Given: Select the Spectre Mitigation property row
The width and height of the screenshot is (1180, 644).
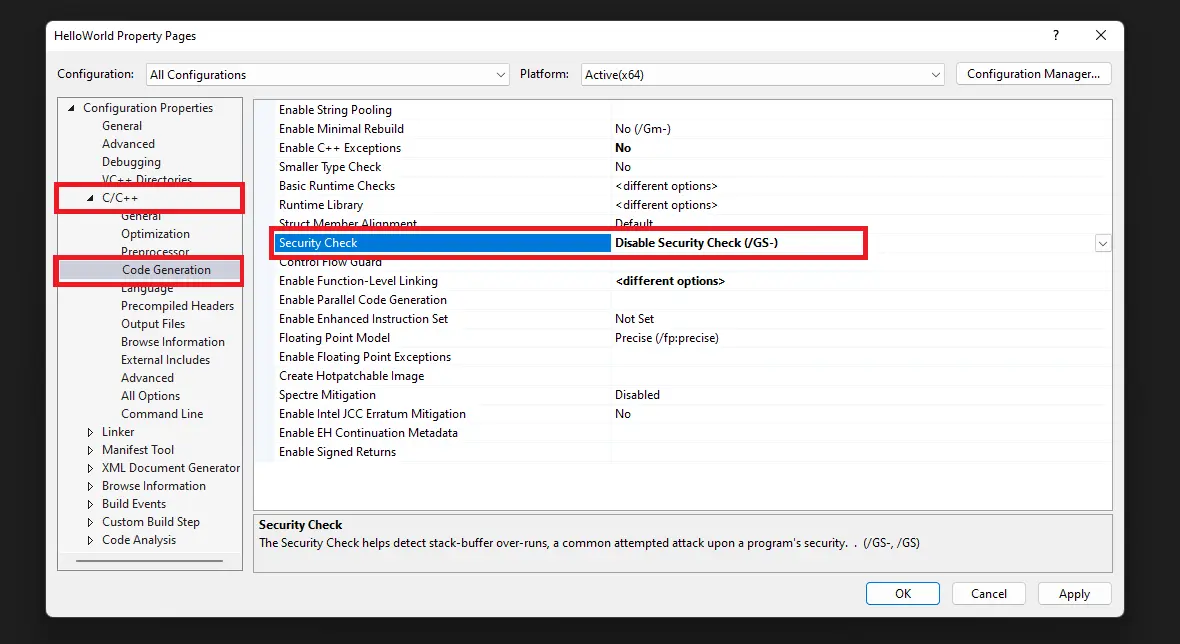Looking at the screenshot, I should [x=681, y=395].
